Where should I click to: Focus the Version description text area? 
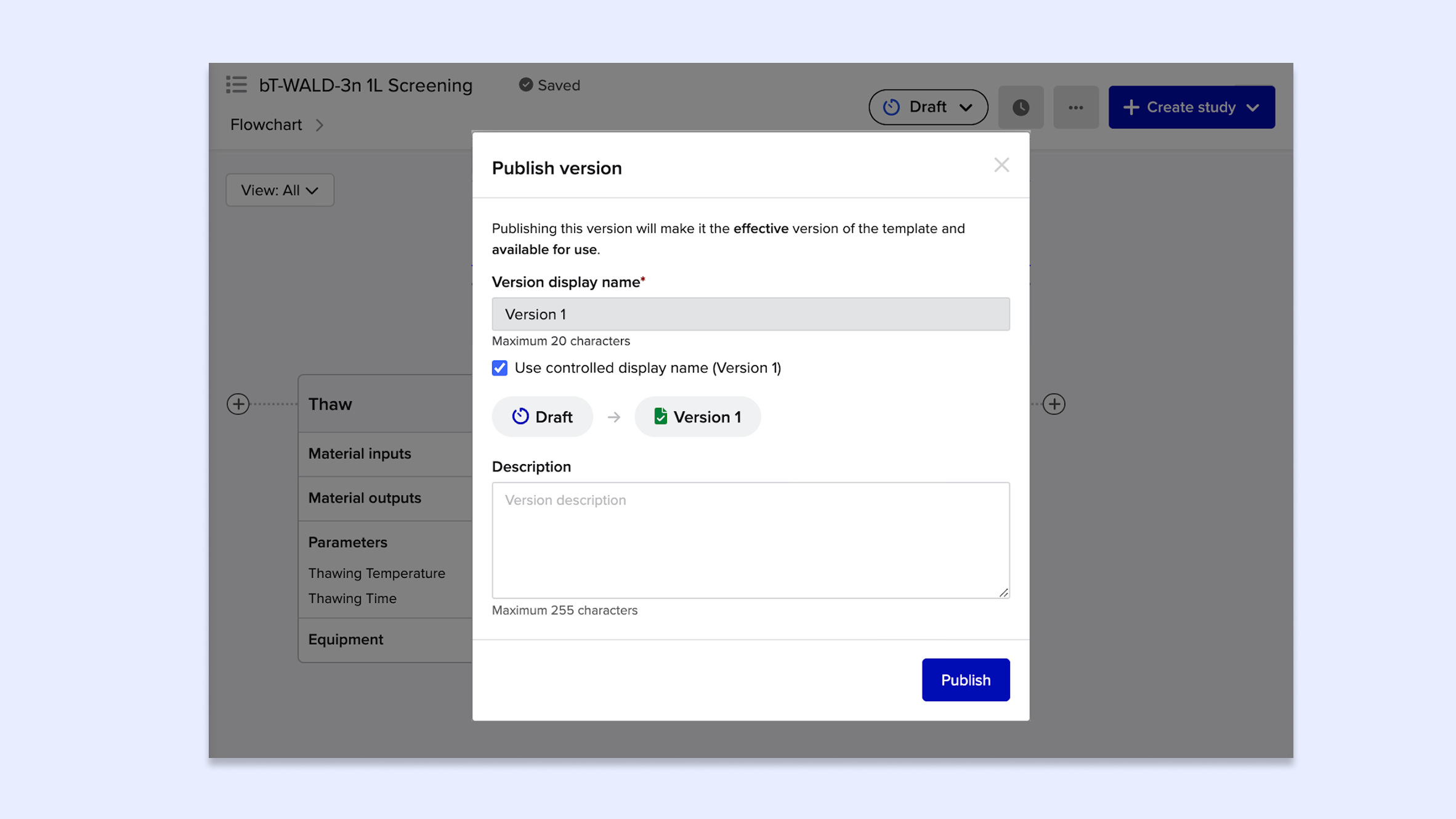pyautogui.click(x=750, y=540)
